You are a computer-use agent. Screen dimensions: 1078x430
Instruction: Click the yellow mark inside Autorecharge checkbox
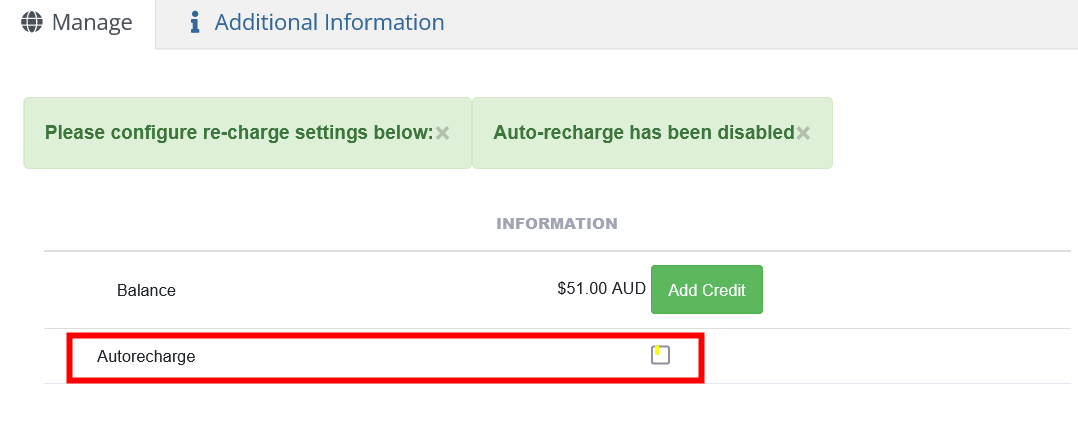click(x=656, y=351)
